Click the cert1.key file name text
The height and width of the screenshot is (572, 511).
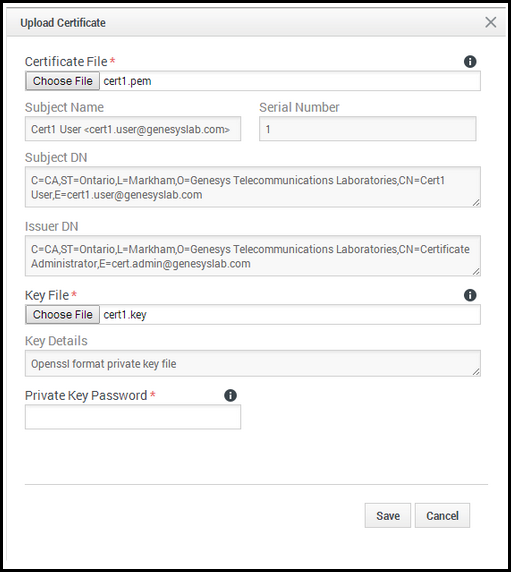(125, 314)
